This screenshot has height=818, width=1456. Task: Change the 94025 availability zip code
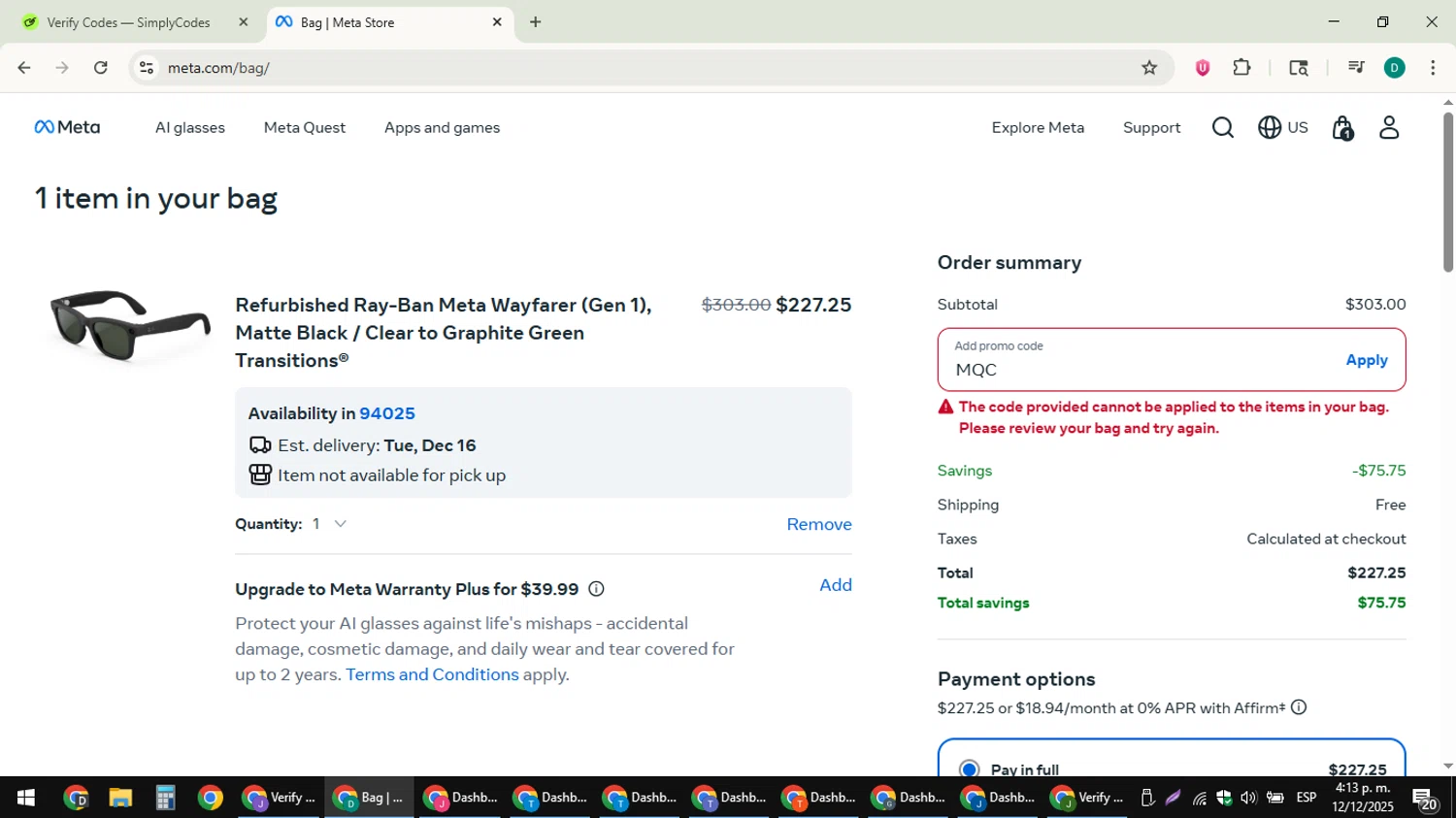pos(387,413)
